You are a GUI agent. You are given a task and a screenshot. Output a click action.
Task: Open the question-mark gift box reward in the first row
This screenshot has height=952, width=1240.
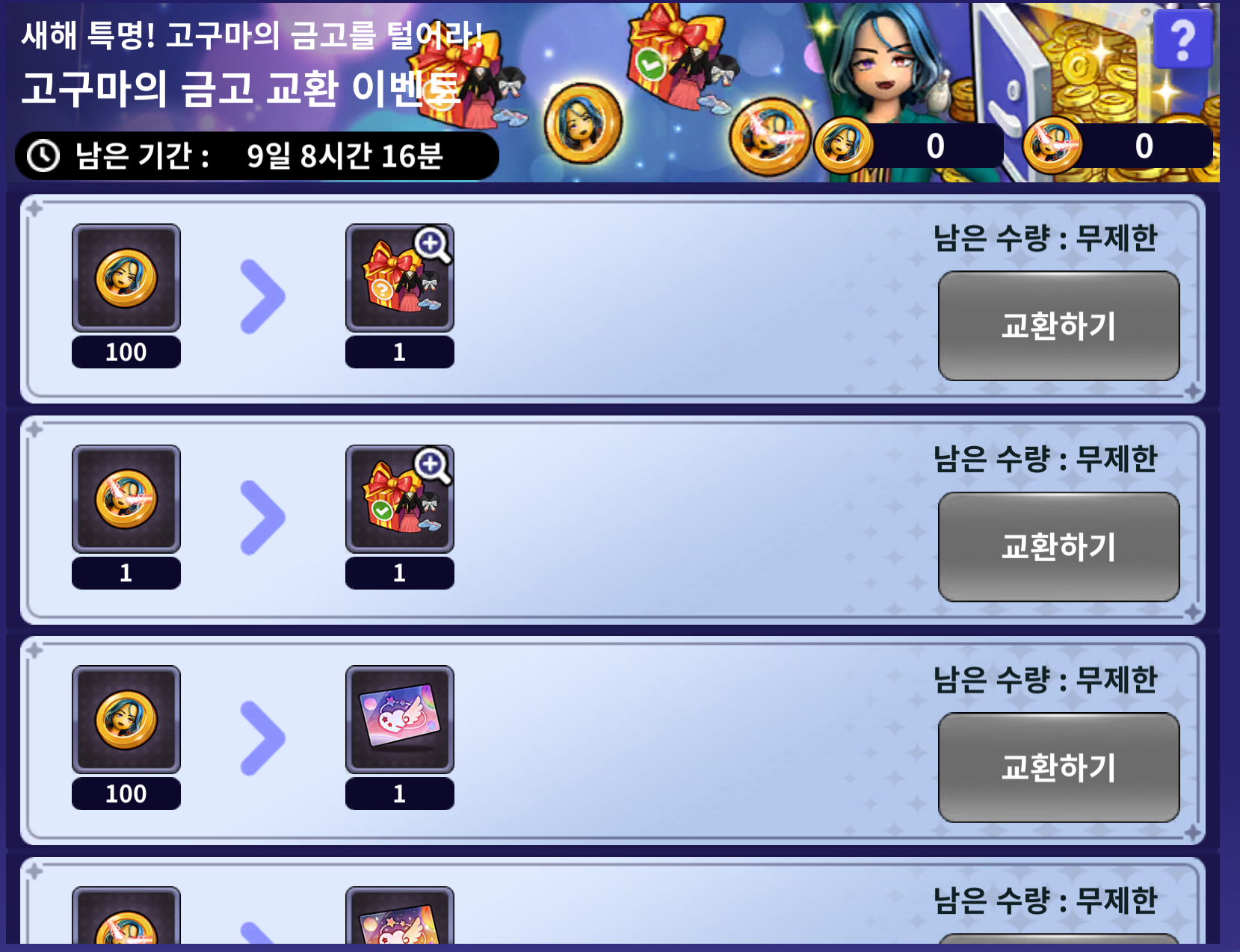click(x=400, y=278)
